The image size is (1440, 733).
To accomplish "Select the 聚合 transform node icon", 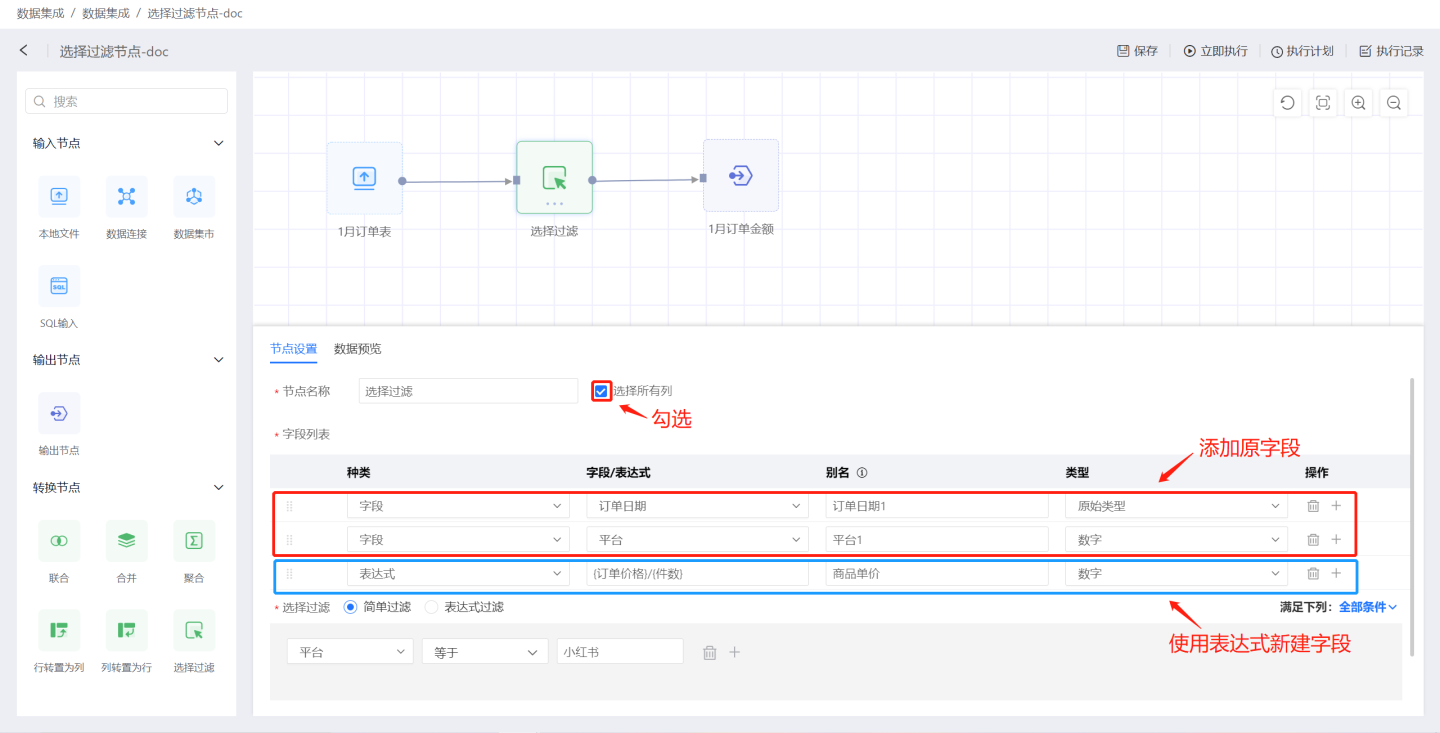I will pos(194,541).
